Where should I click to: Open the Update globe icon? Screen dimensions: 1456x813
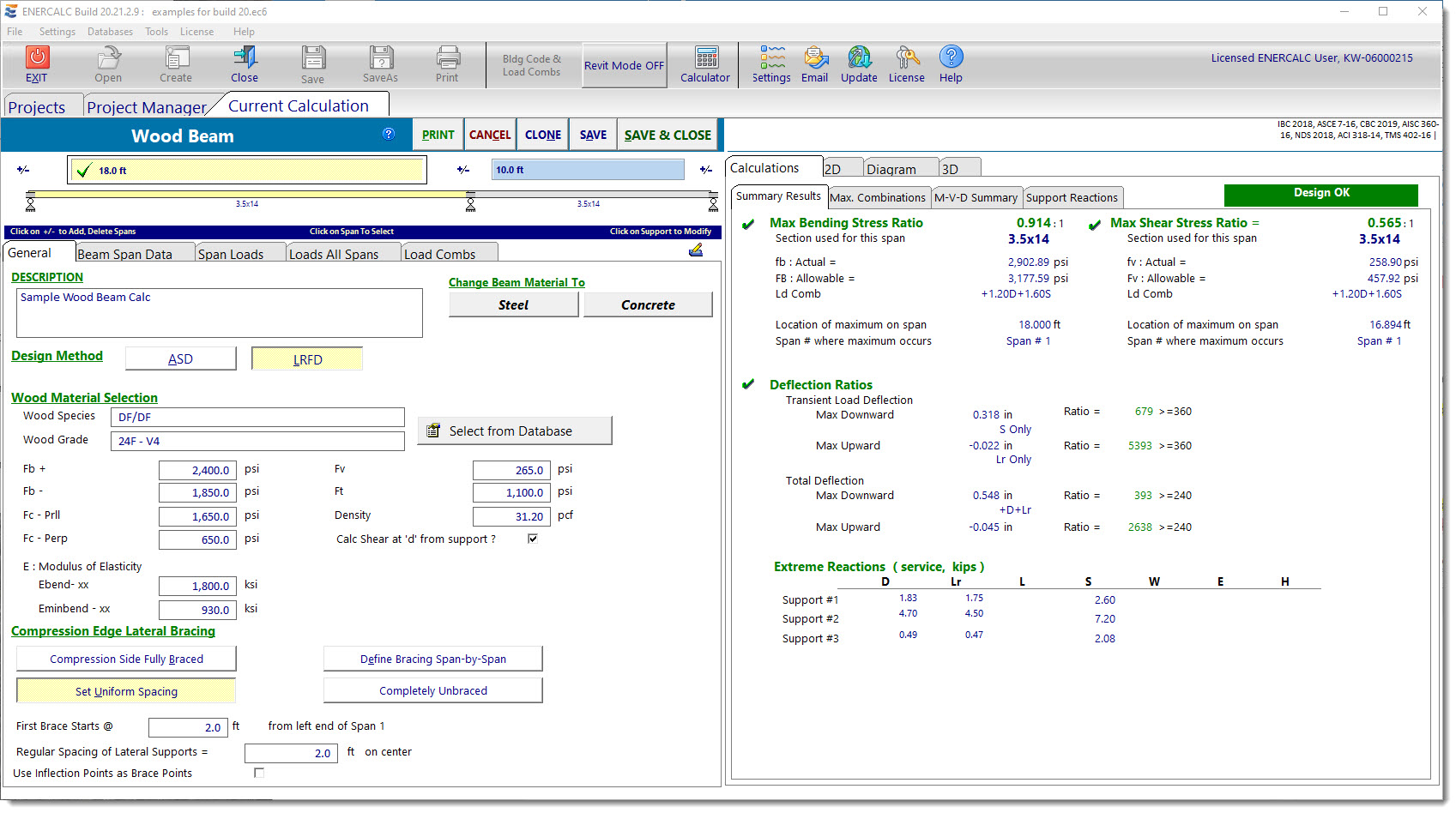[859, 57]
